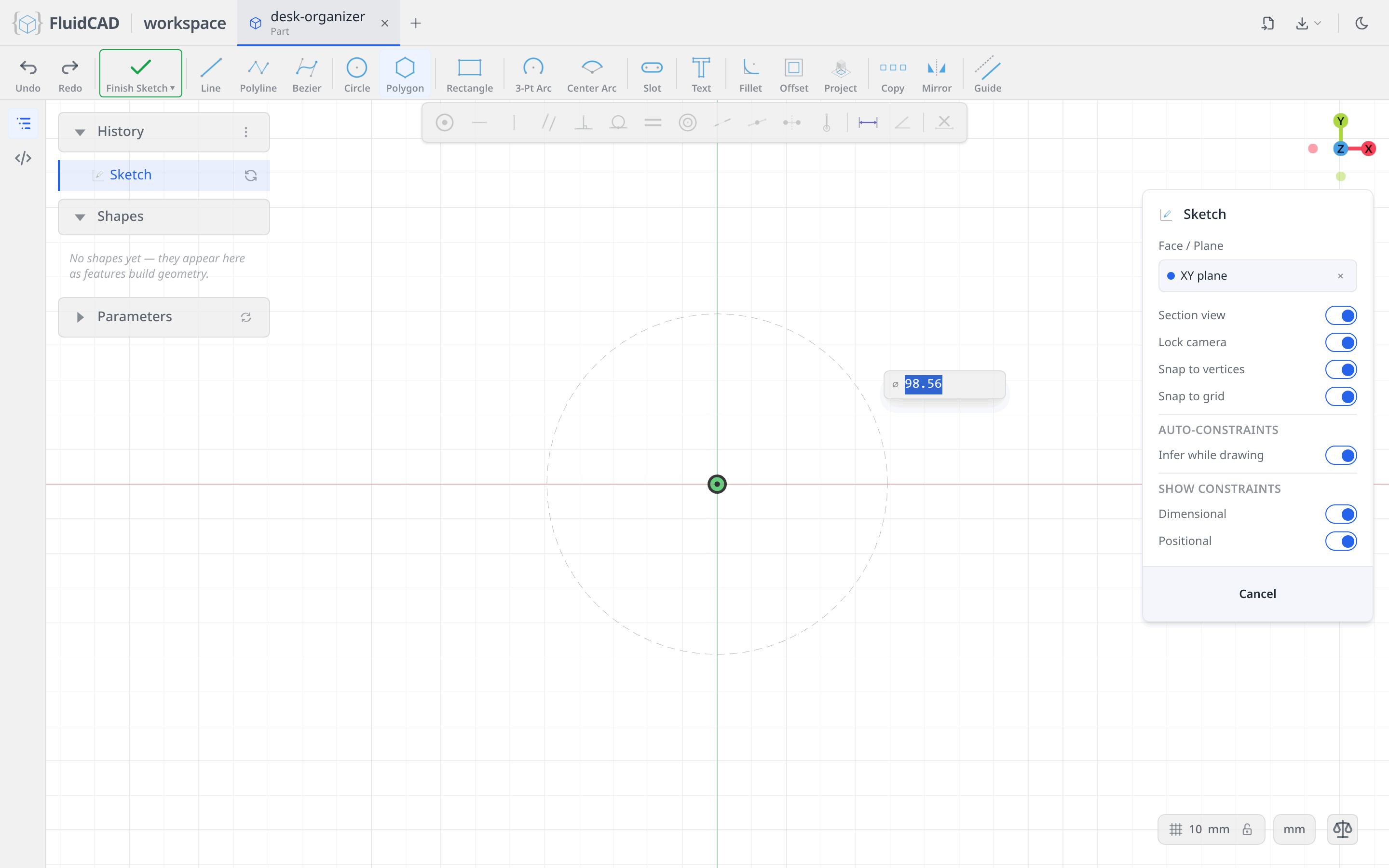Apply the parallel constraint icon
Image resolution: width=1389 pixels, height=868 pixels.
[x=549, y=122]
